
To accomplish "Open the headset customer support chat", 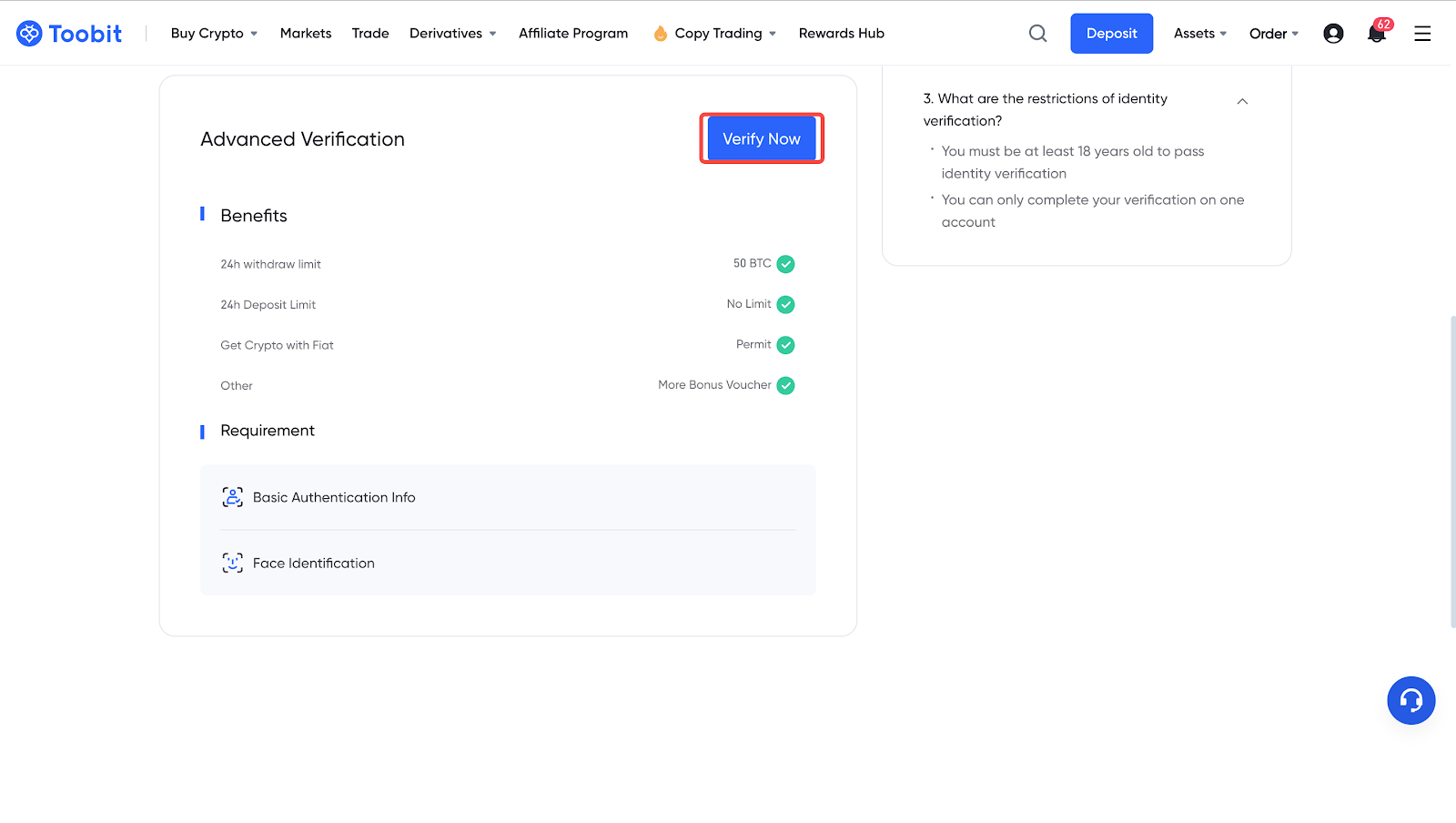I will tap(1410, 700).
